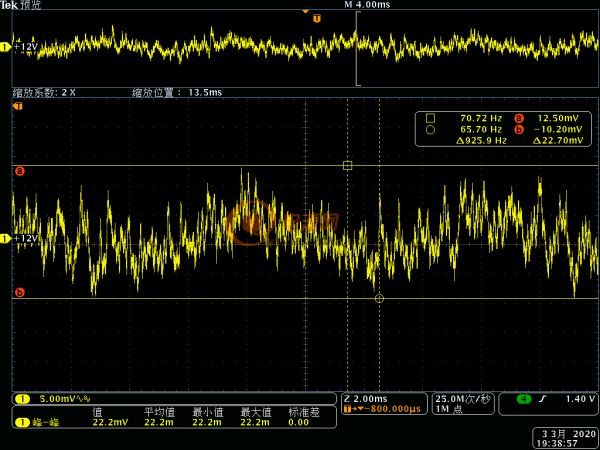Click the +12V label in the overview strip
Screen dimensions: 600x450
26,47
